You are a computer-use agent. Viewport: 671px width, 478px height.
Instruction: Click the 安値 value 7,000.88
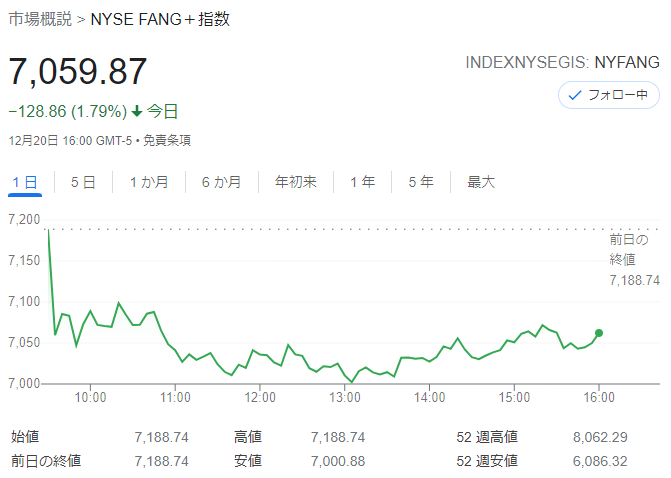point(338,461)
